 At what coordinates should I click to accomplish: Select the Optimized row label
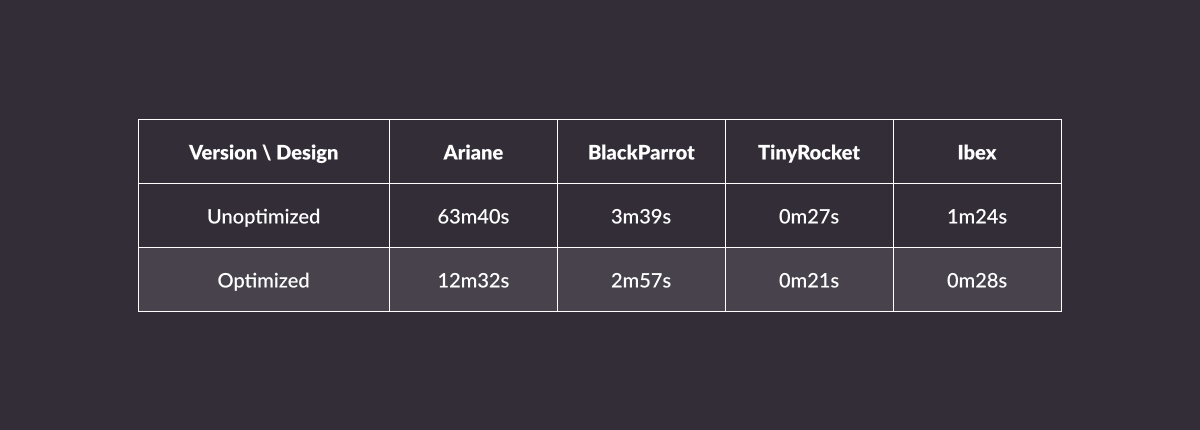[x=263, y=280]
